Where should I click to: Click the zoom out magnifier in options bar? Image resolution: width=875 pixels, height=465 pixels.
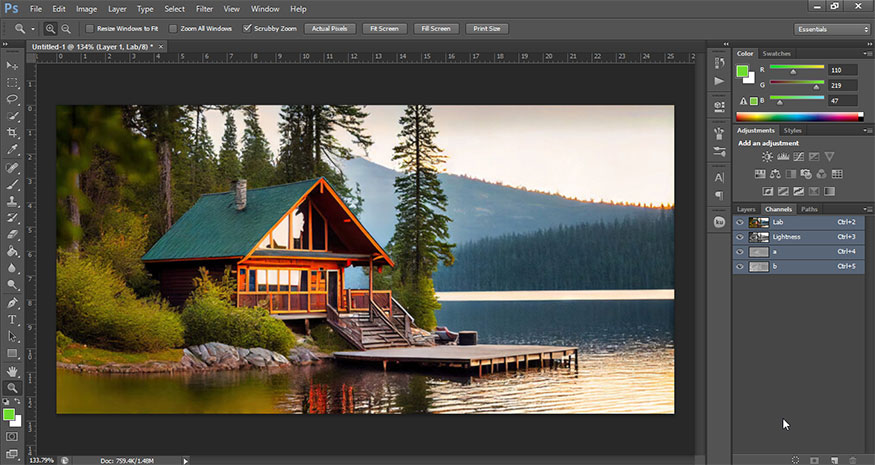pyautogui.click(x=66, y=29)
